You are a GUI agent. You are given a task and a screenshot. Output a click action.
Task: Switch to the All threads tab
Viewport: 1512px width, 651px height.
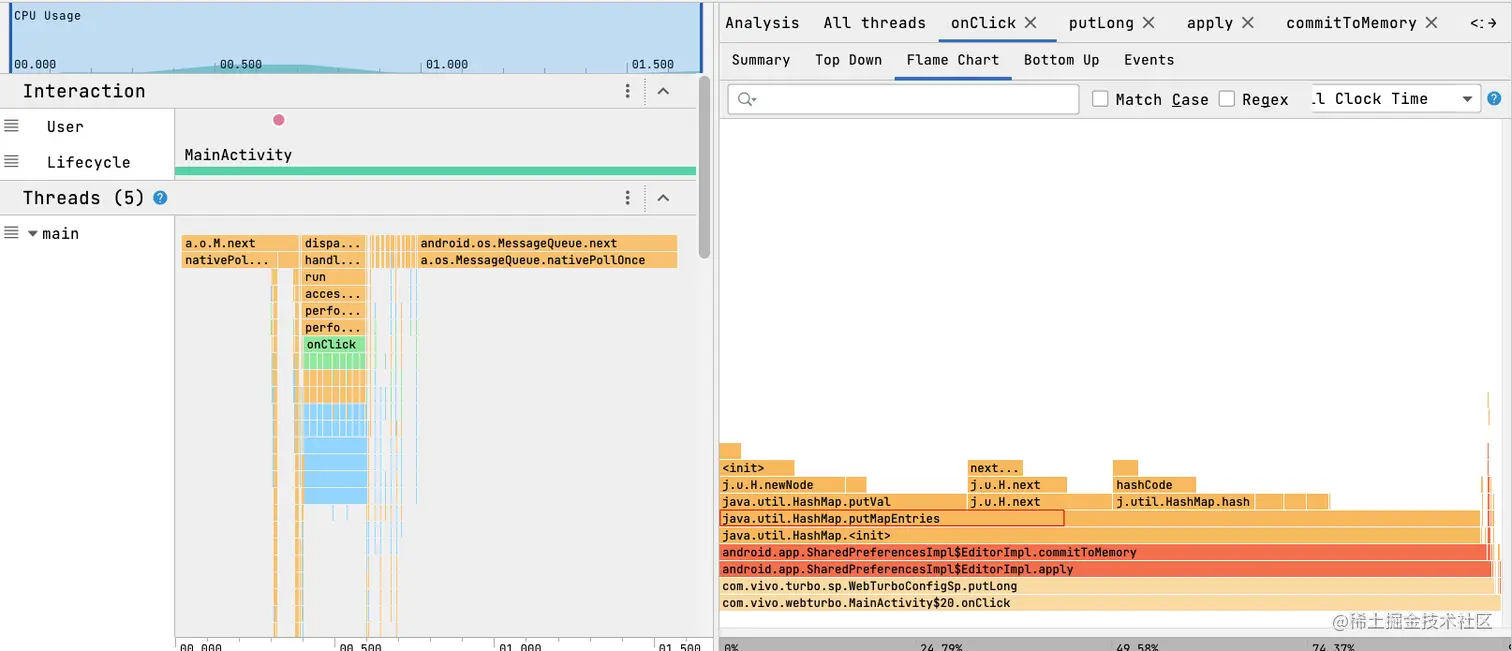874,23
